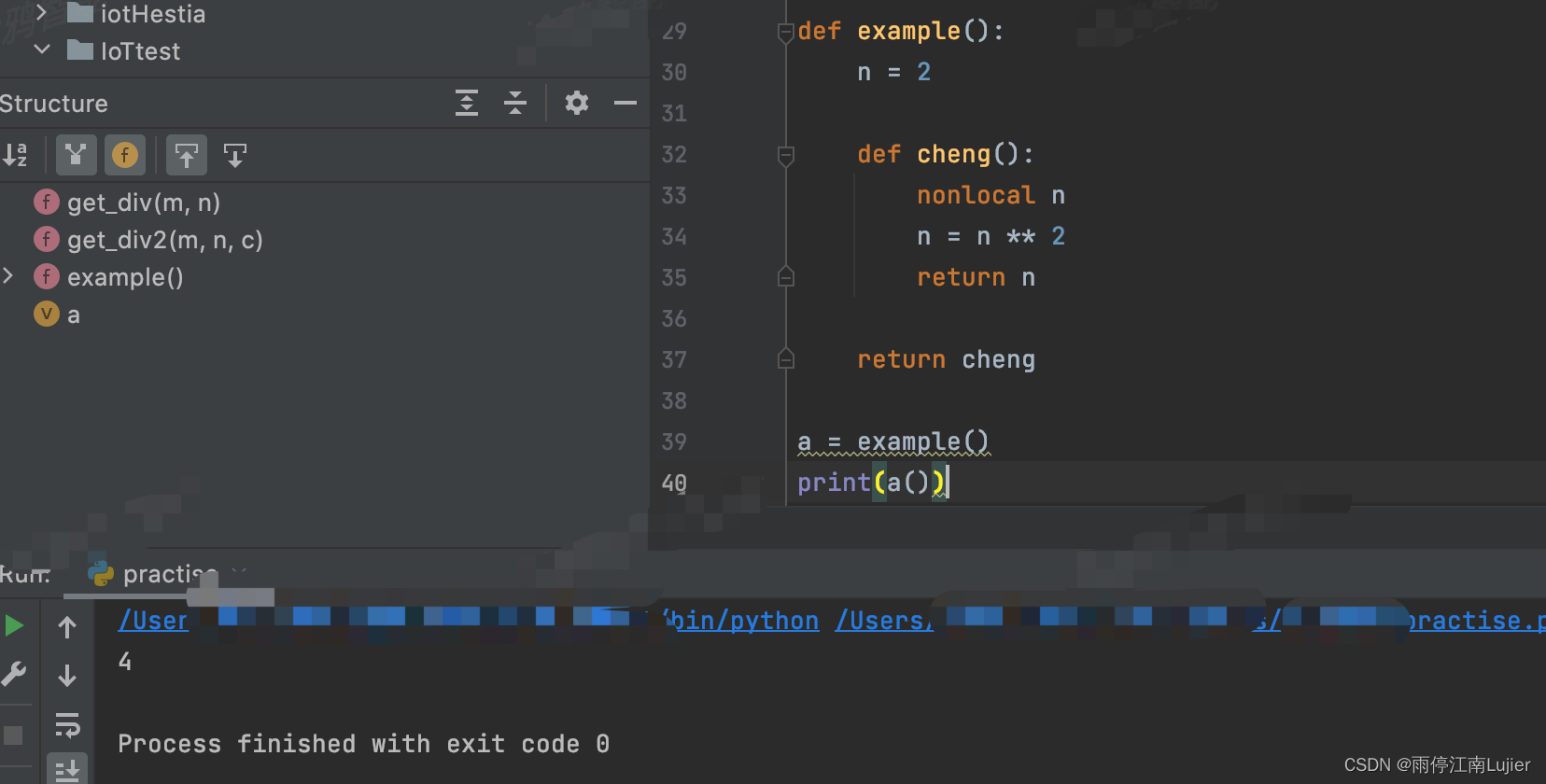Screen dimensions: 1546x784
Task: Toggle scroll to end of output
Action: click(67, 770)
